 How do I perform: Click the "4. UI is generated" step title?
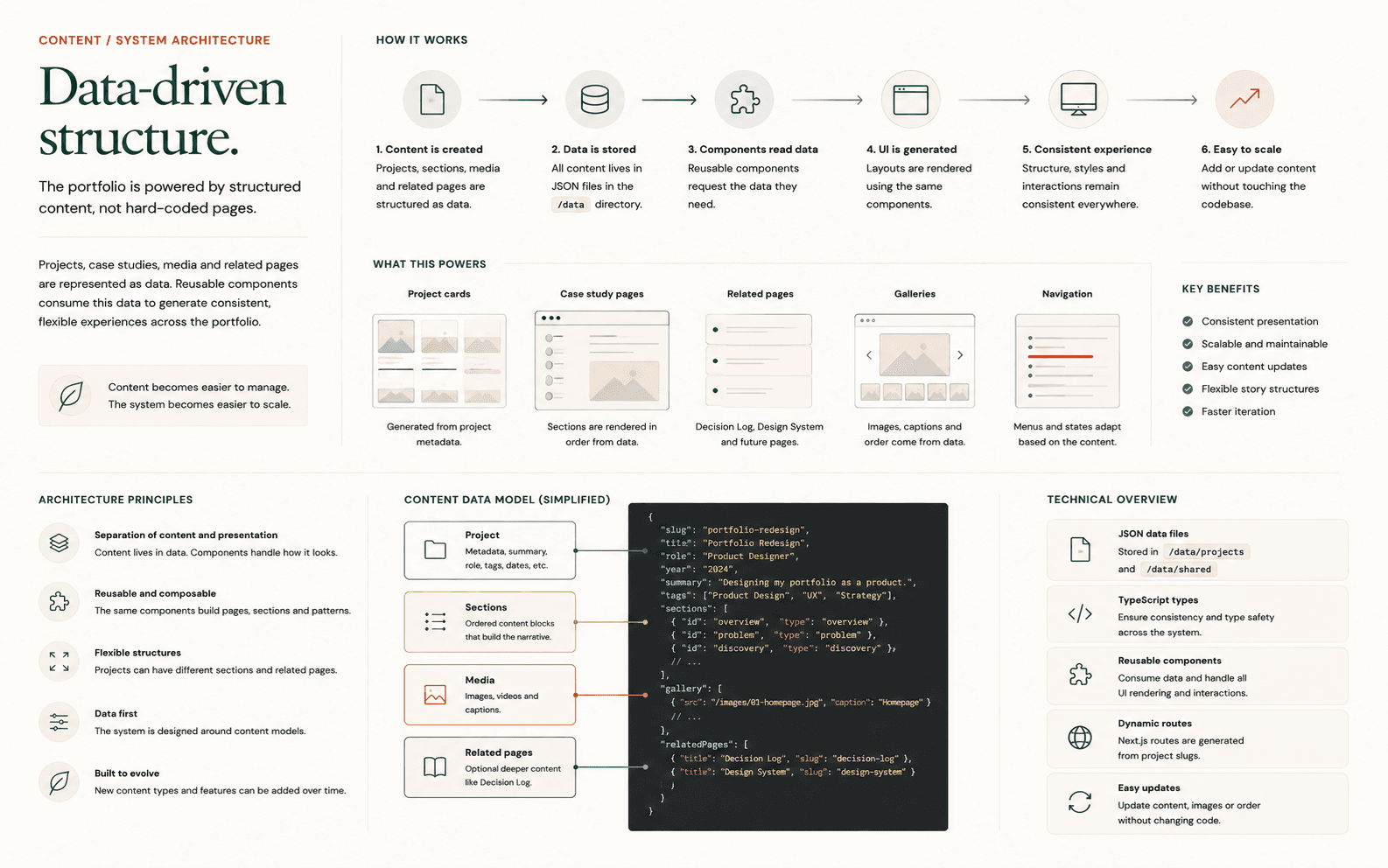pyautogui.click(x=911, y=150)
